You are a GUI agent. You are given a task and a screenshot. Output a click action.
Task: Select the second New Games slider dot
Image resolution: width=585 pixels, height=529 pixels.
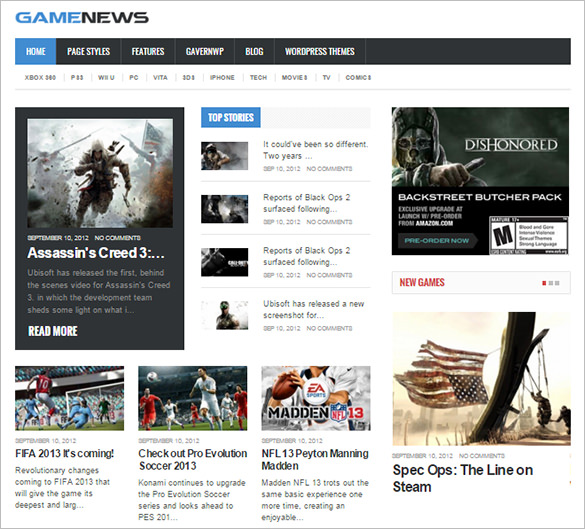pyautogui.click(x=551, y=283)
